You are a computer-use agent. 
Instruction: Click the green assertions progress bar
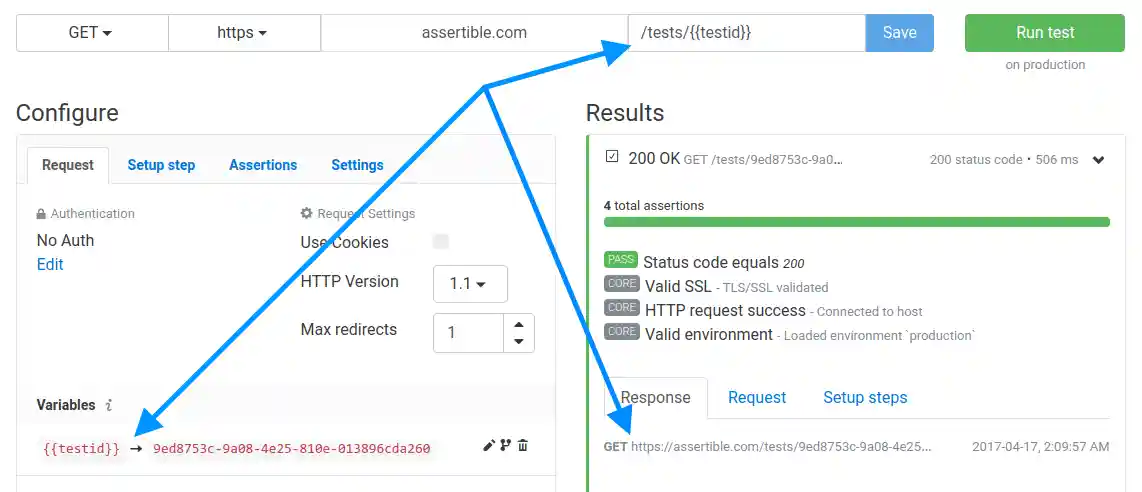(856, 222)
